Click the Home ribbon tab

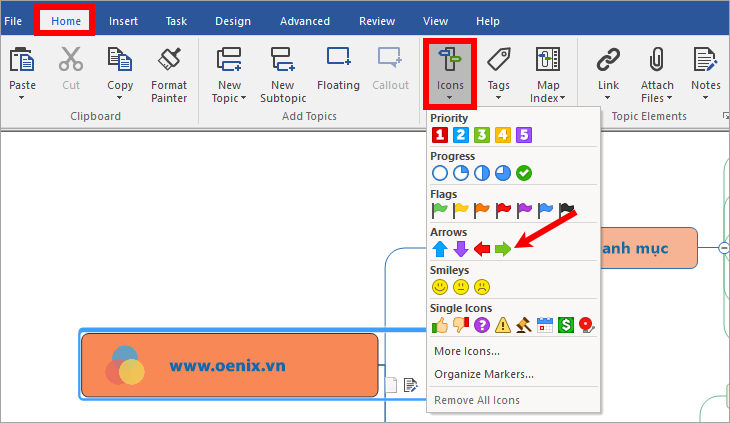coord(66,21)
